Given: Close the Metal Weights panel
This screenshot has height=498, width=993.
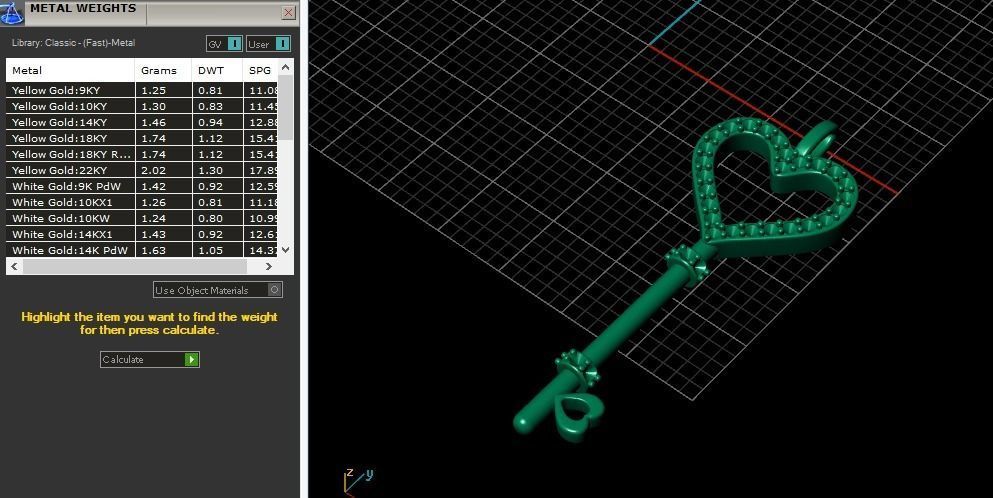Looking at the screenshot, I should [x=288, y=12].
